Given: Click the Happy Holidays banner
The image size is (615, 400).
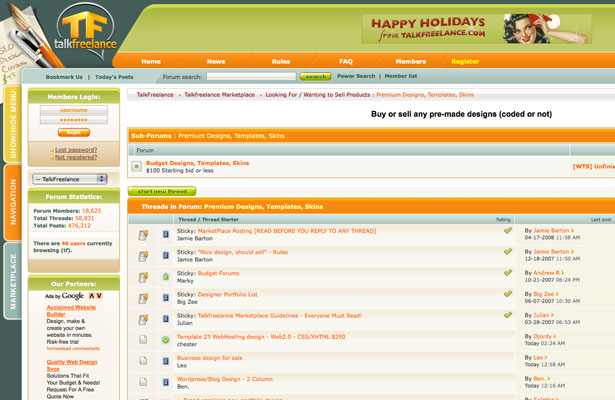Looking at the screenshot, I should (x=477, y=29).
